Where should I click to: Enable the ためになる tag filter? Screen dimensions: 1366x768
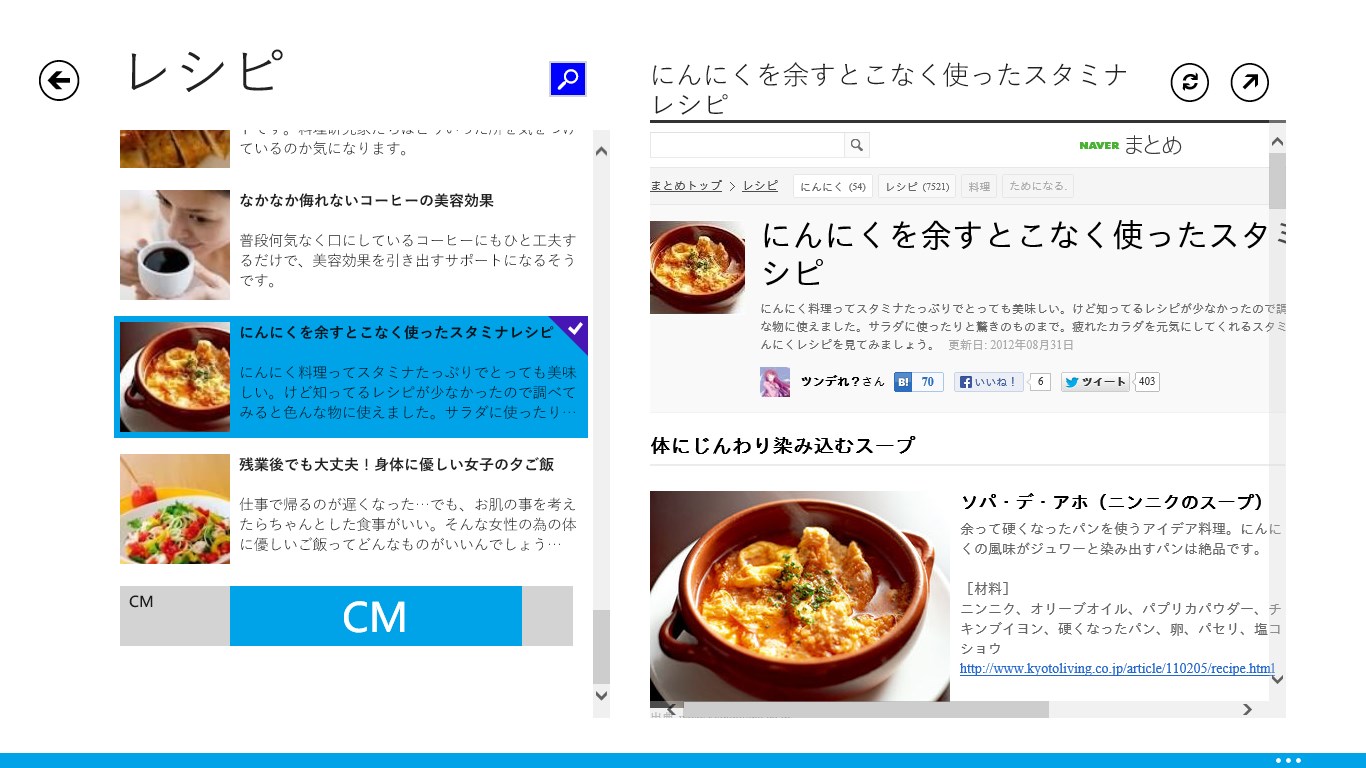[1037, 185]
